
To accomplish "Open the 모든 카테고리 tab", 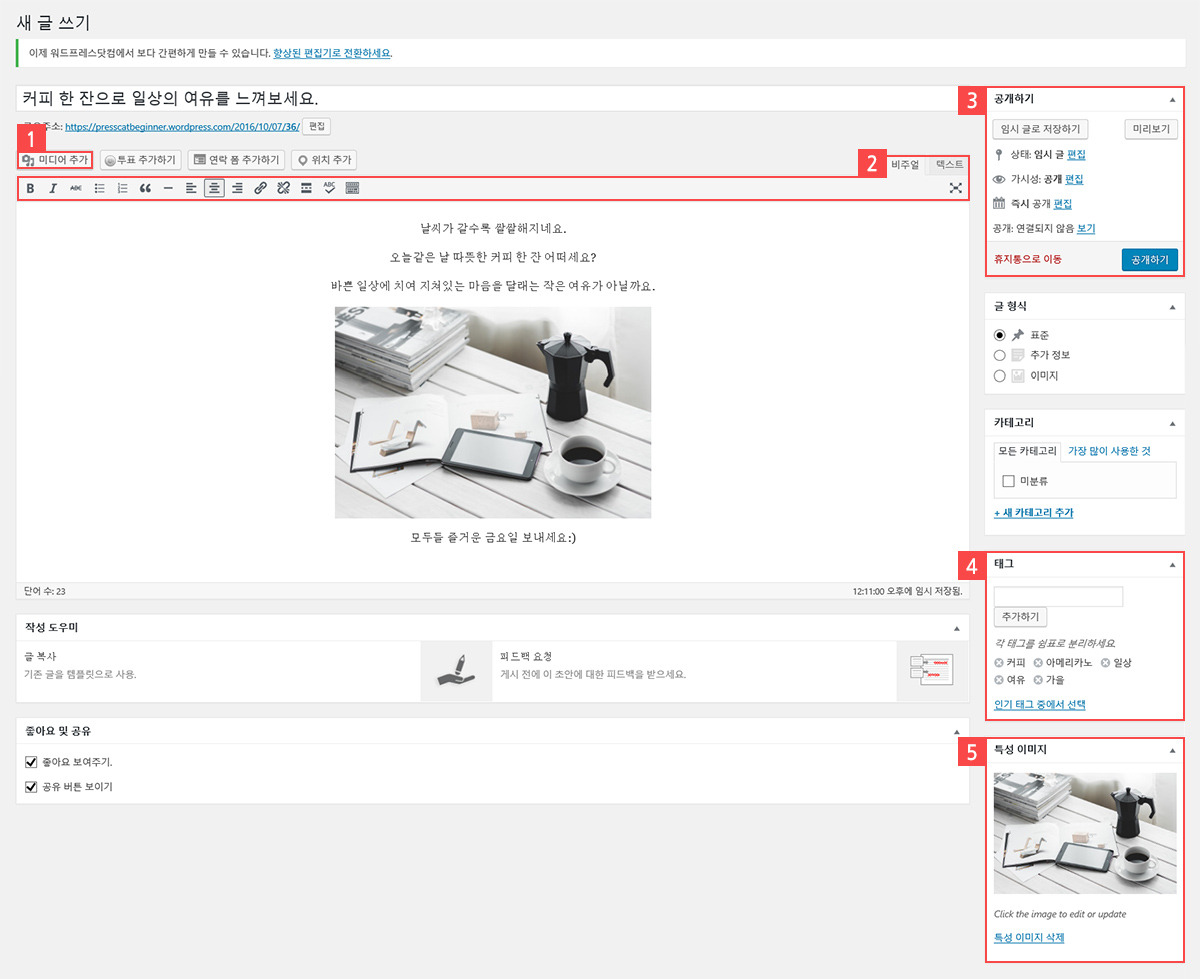I will coord(1027,452).
